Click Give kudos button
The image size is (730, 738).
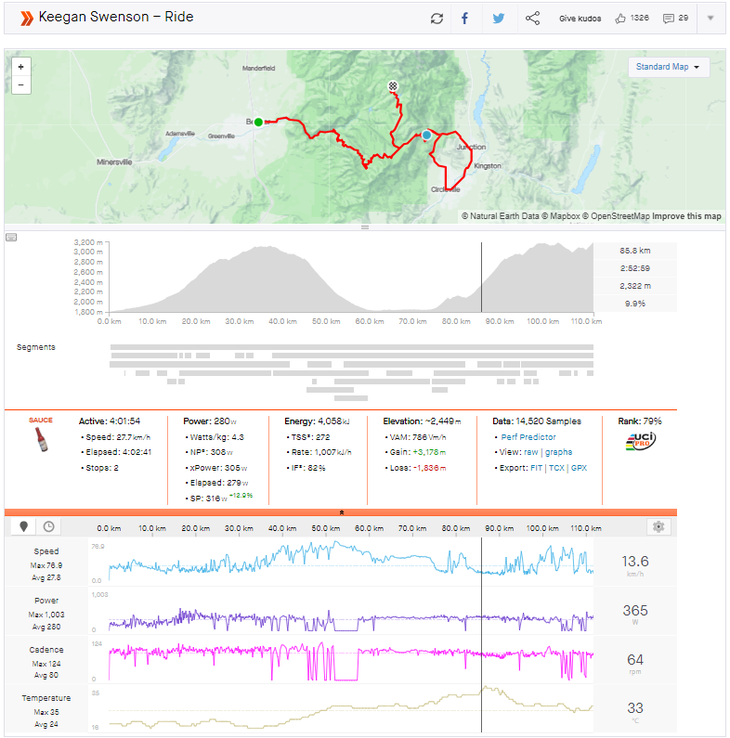click(x=580, y=18)
